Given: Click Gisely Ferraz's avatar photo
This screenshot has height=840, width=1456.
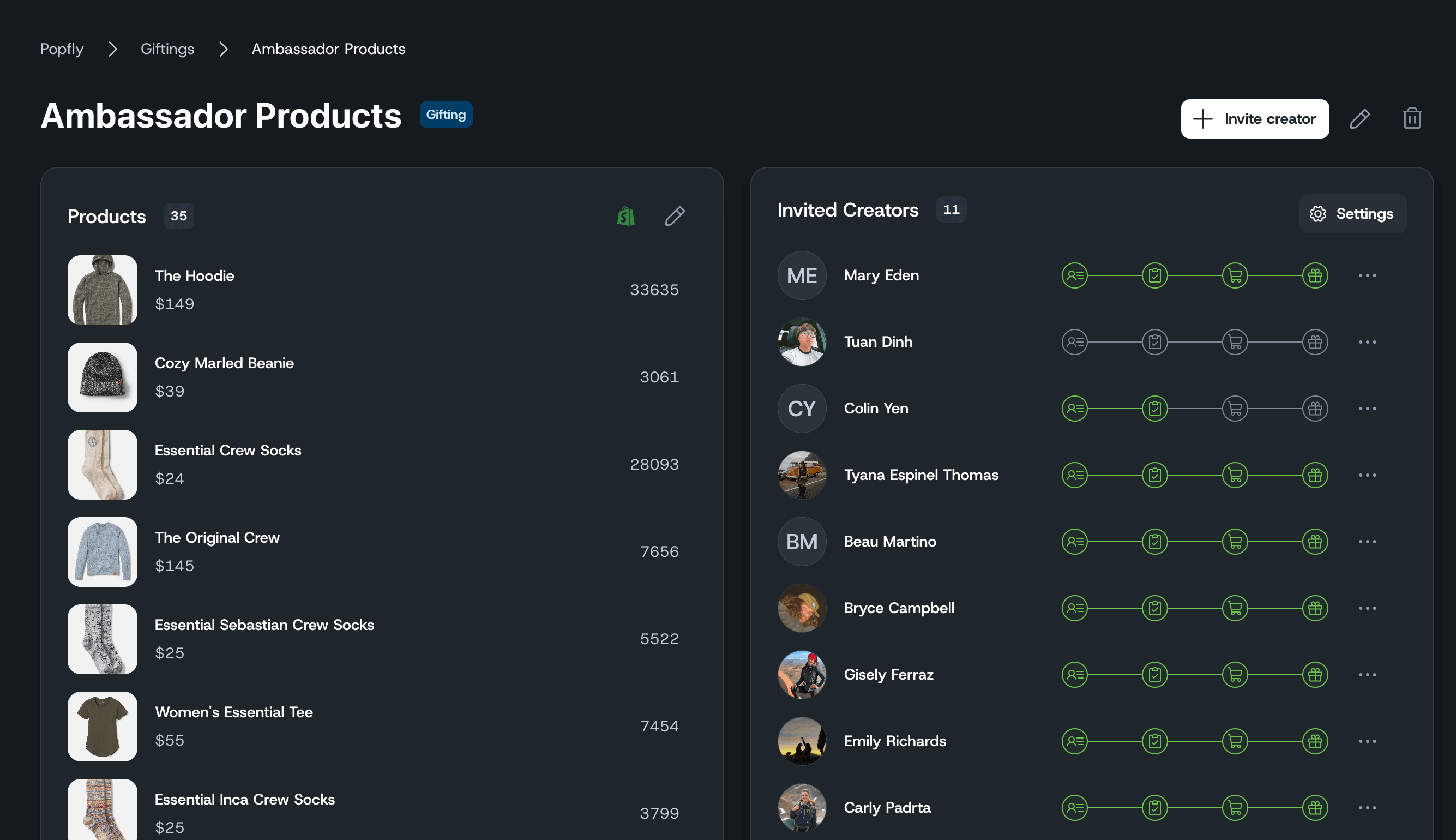Looking at the screenshot, I should (x=802, y=675).
